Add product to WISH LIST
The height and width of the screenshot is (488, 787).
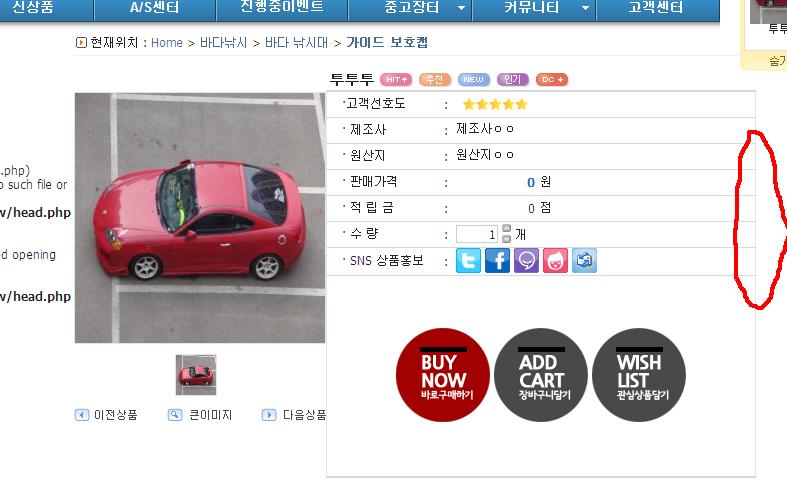[638, 375]
